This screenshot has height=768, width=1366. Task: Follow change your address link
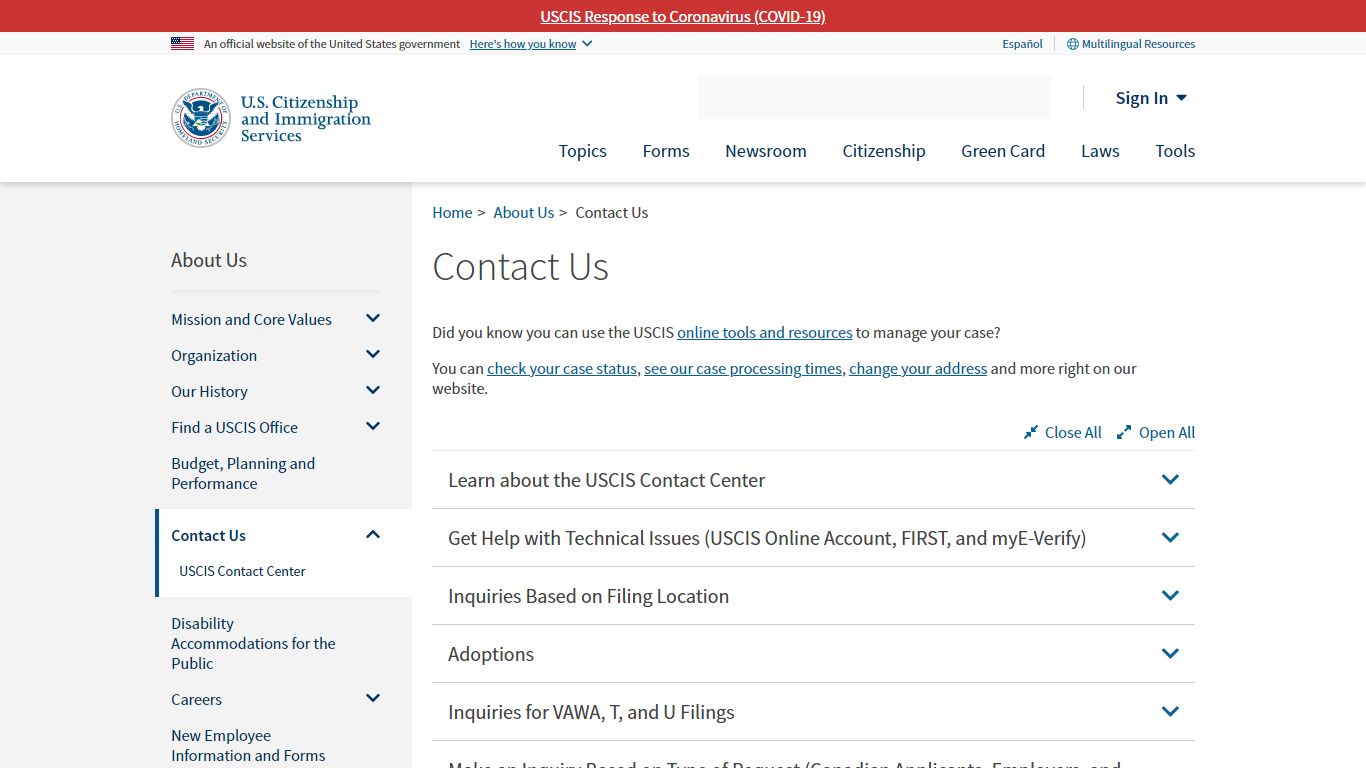pyautogui.click(x=918, y=368)
